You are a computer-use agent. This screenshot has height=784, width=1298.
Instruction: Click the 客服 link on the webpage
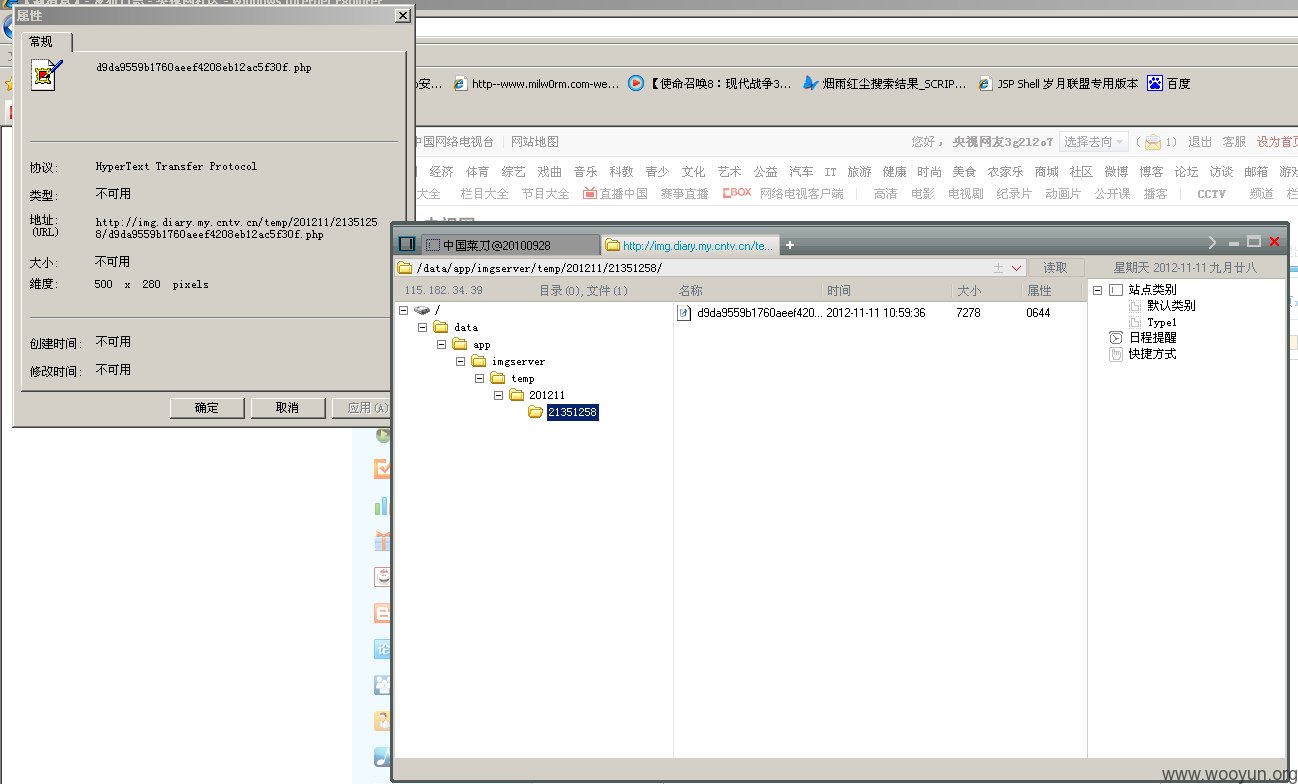[x=1234, y=142]
